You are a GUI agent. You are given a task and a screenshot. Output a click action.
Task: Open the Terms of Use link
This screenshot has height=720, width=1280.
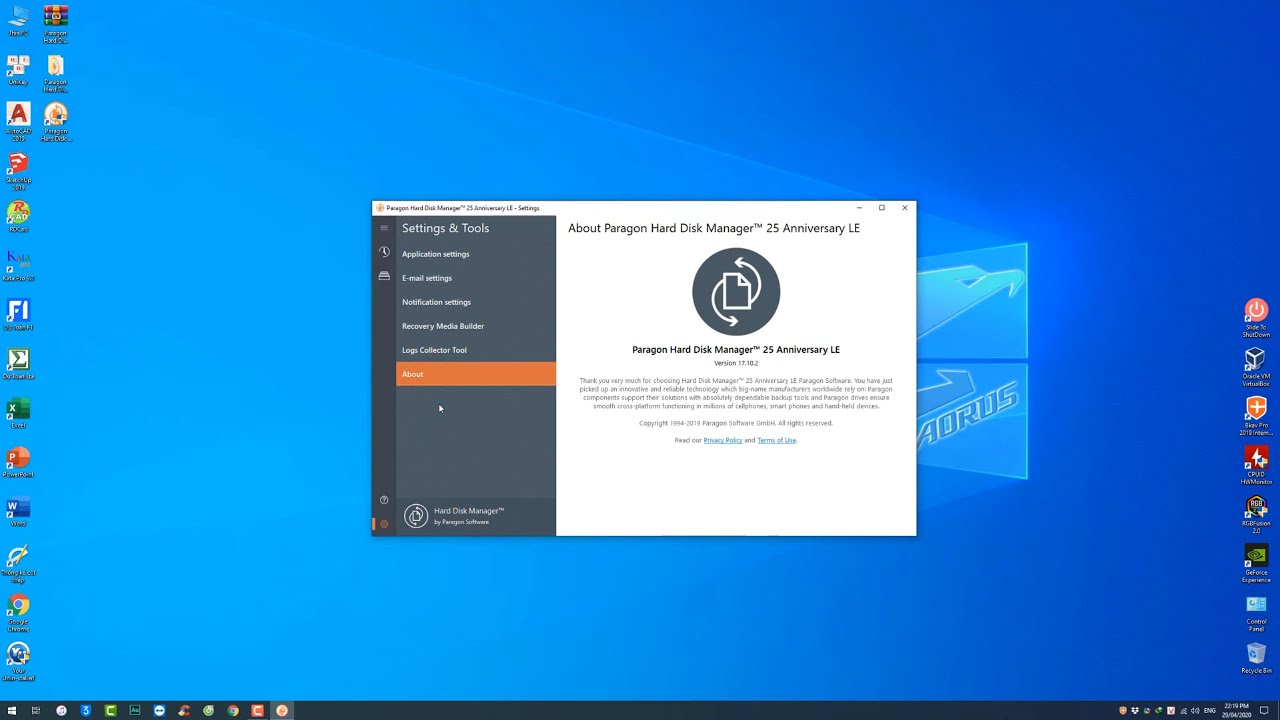pos(776,440)
